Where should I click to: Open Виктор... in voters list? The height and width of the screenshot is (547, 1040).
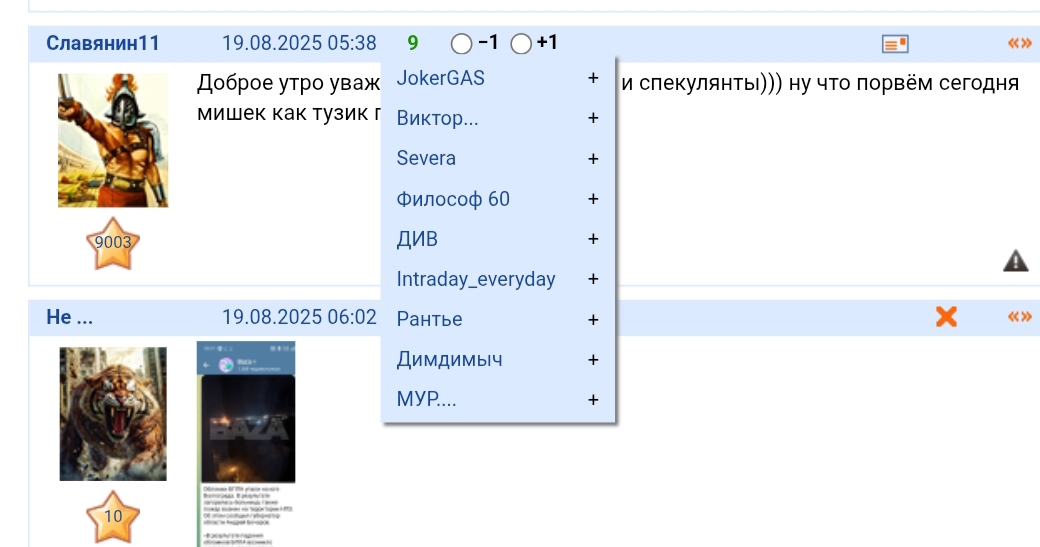[x=437, y=118]
